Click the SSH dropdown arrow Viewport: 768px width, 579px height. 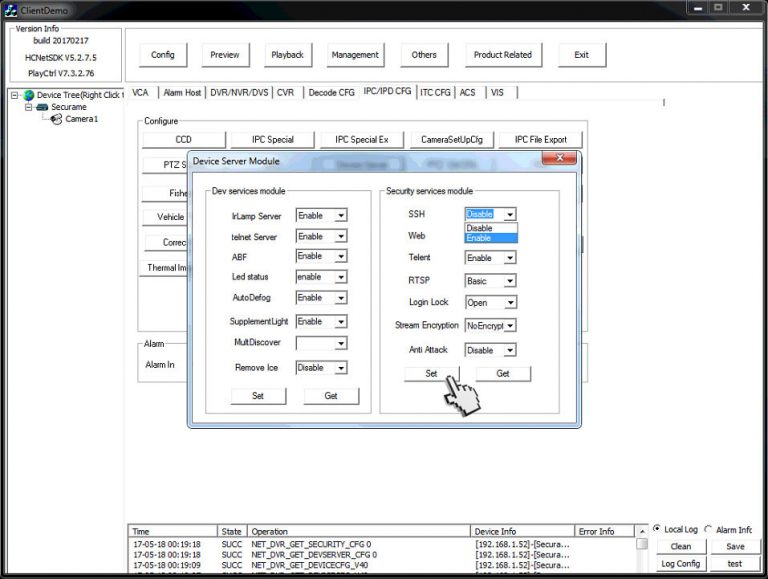[510, 214]
